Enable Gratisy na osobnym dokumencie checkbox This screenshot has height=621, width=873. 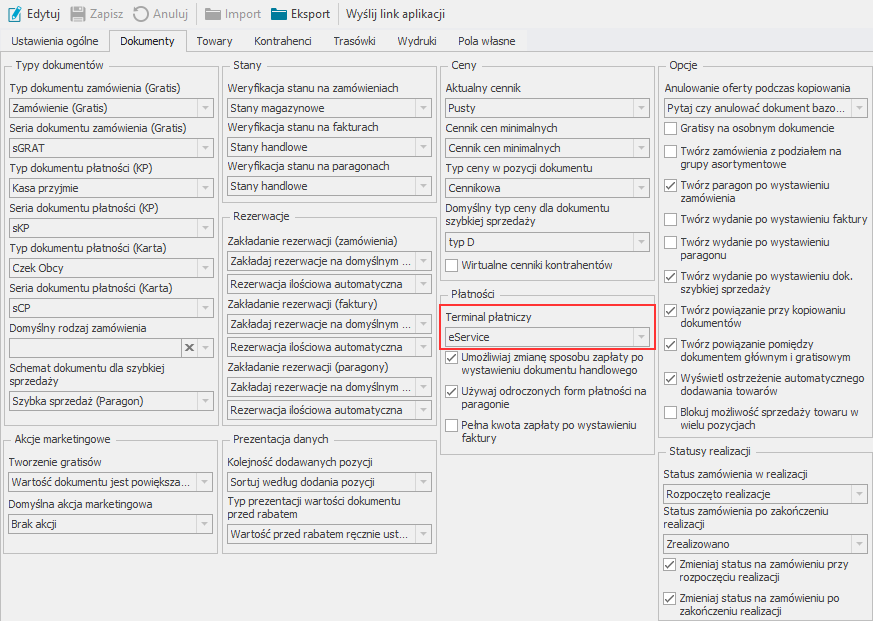[x=672, y=129]
